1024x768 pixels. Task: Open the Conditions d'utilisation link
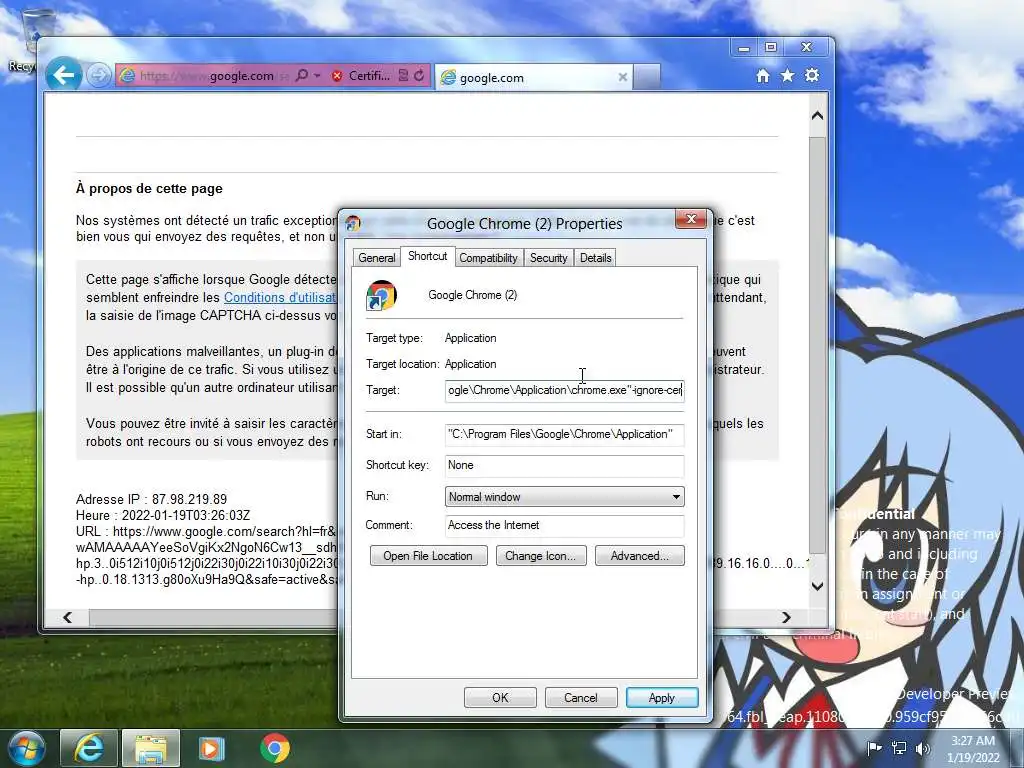[280, 297]
